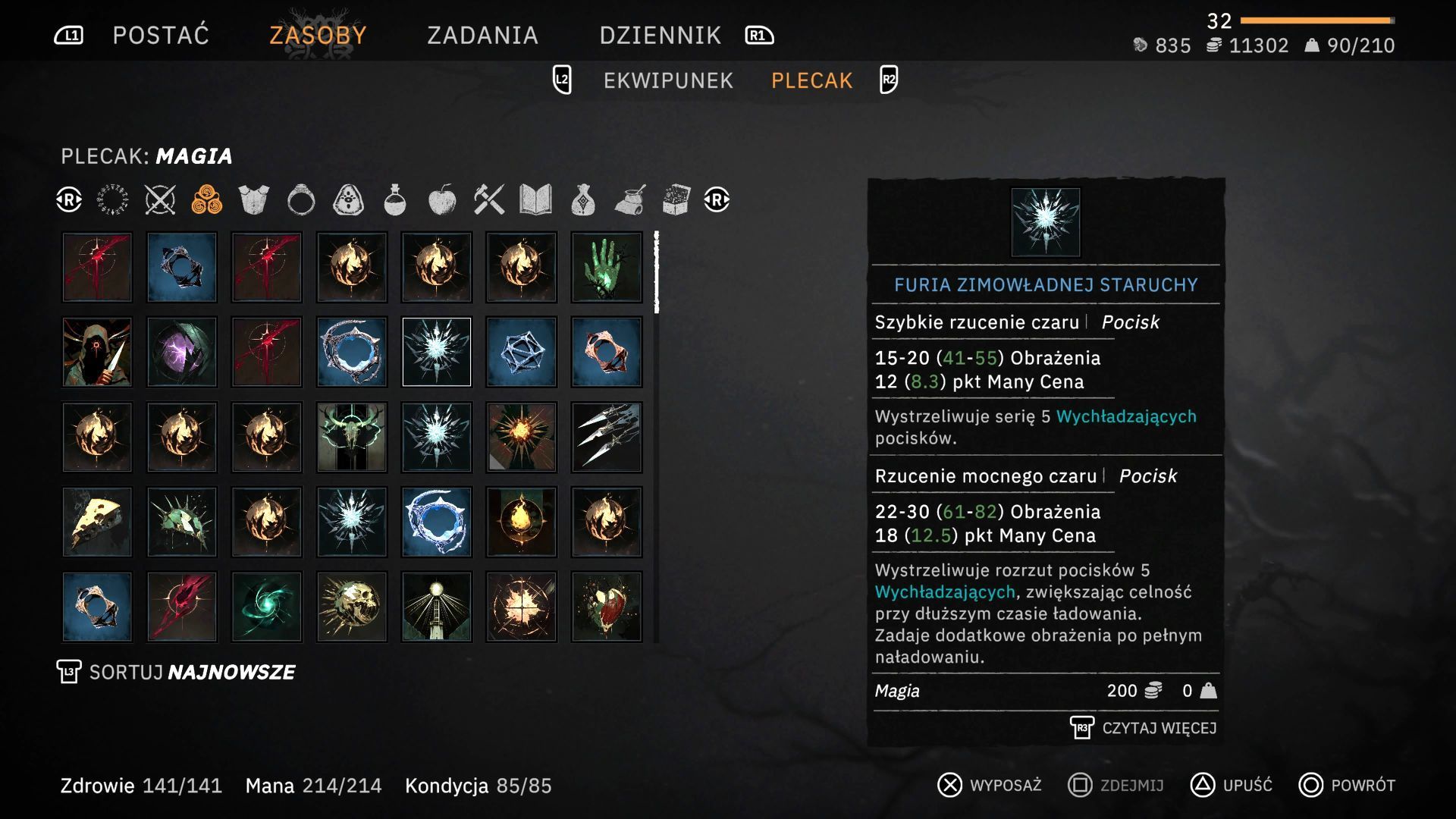This screenshot has width=1456, height=819.
Task: Open the armor category filter icon
Action: tap(253, 200)
